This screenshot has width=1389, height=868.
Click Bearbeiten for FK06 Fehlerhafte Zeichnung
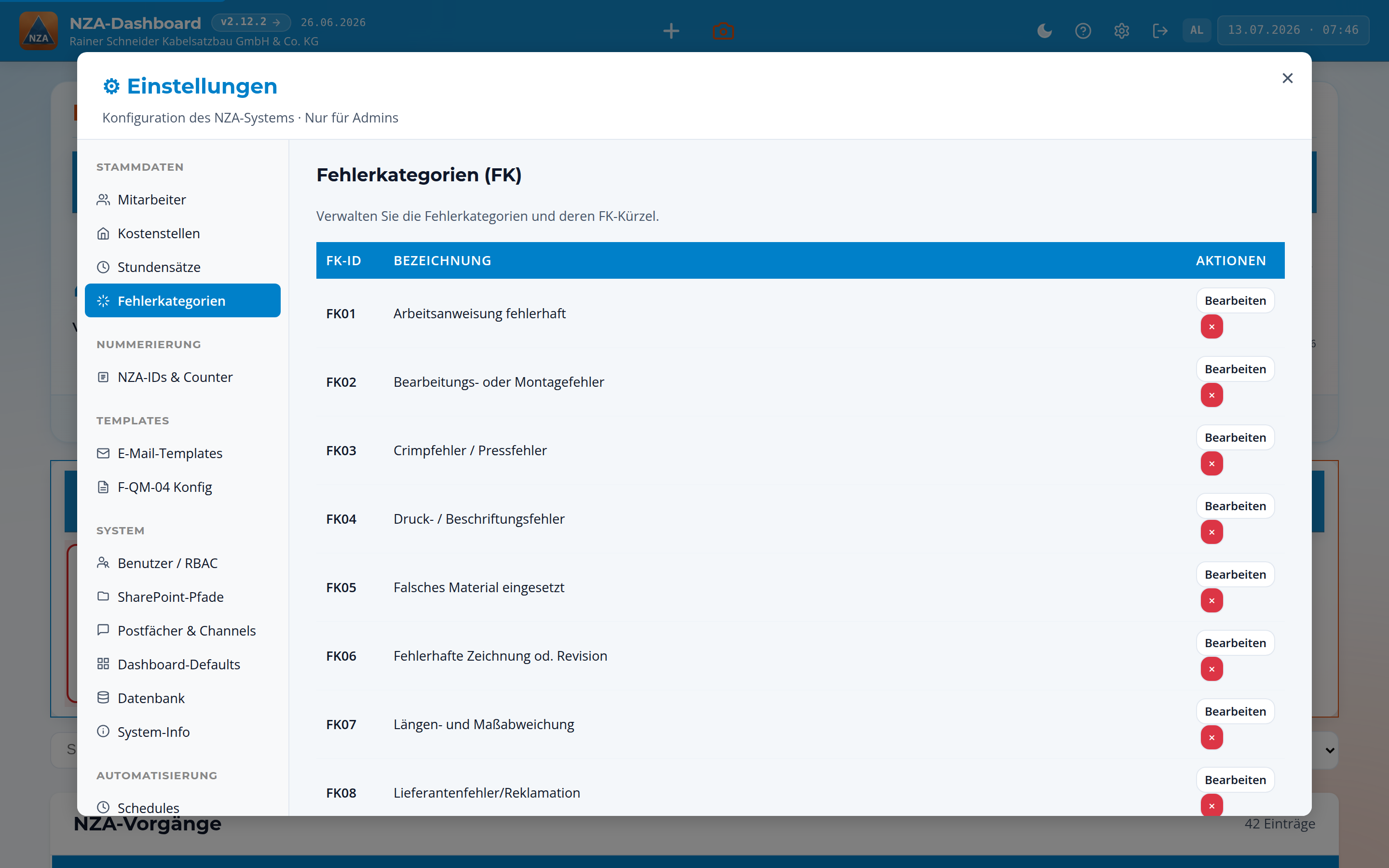[1235, 642]
